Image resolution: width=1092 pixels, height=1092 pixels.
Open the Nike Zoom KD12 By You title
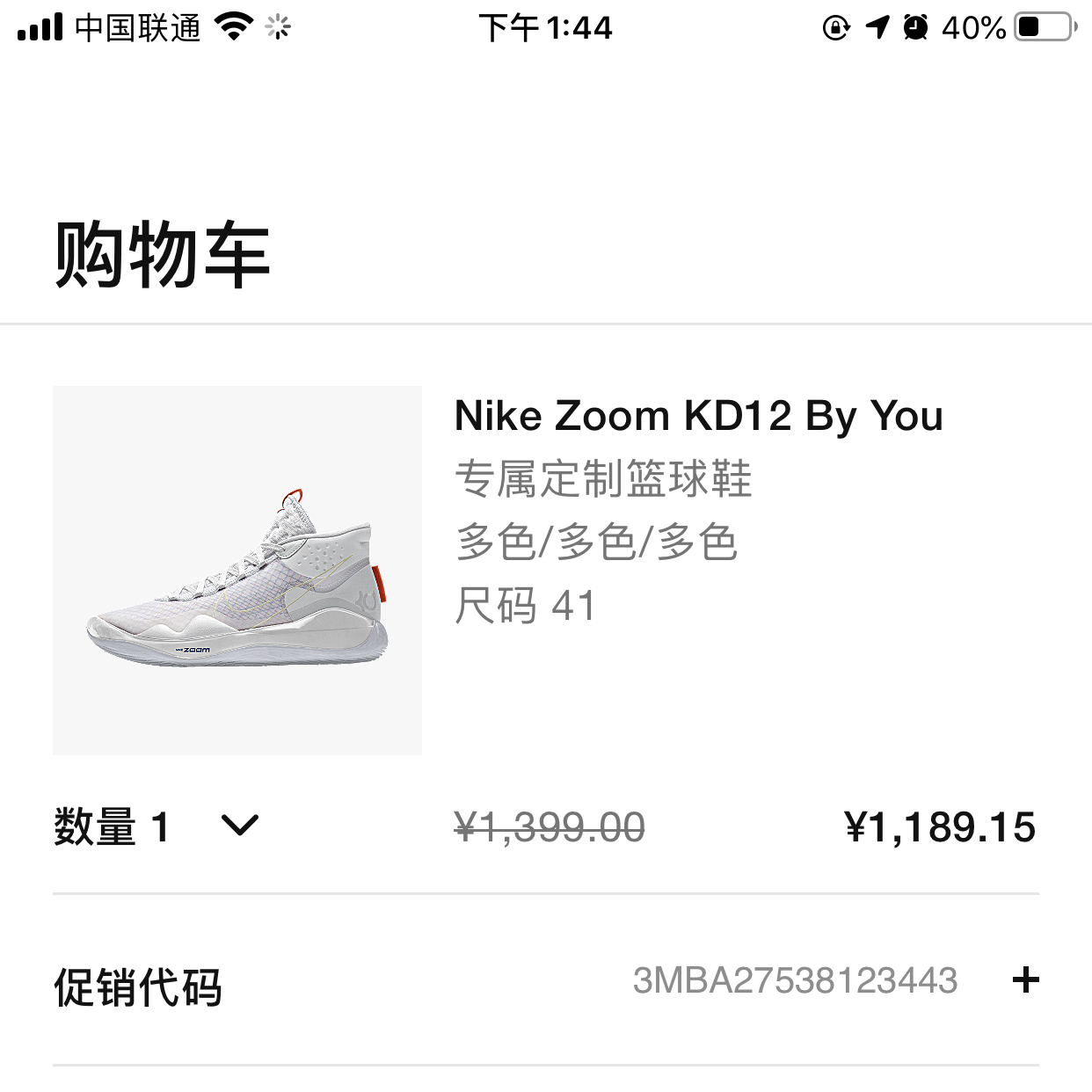tap(698, 416)
